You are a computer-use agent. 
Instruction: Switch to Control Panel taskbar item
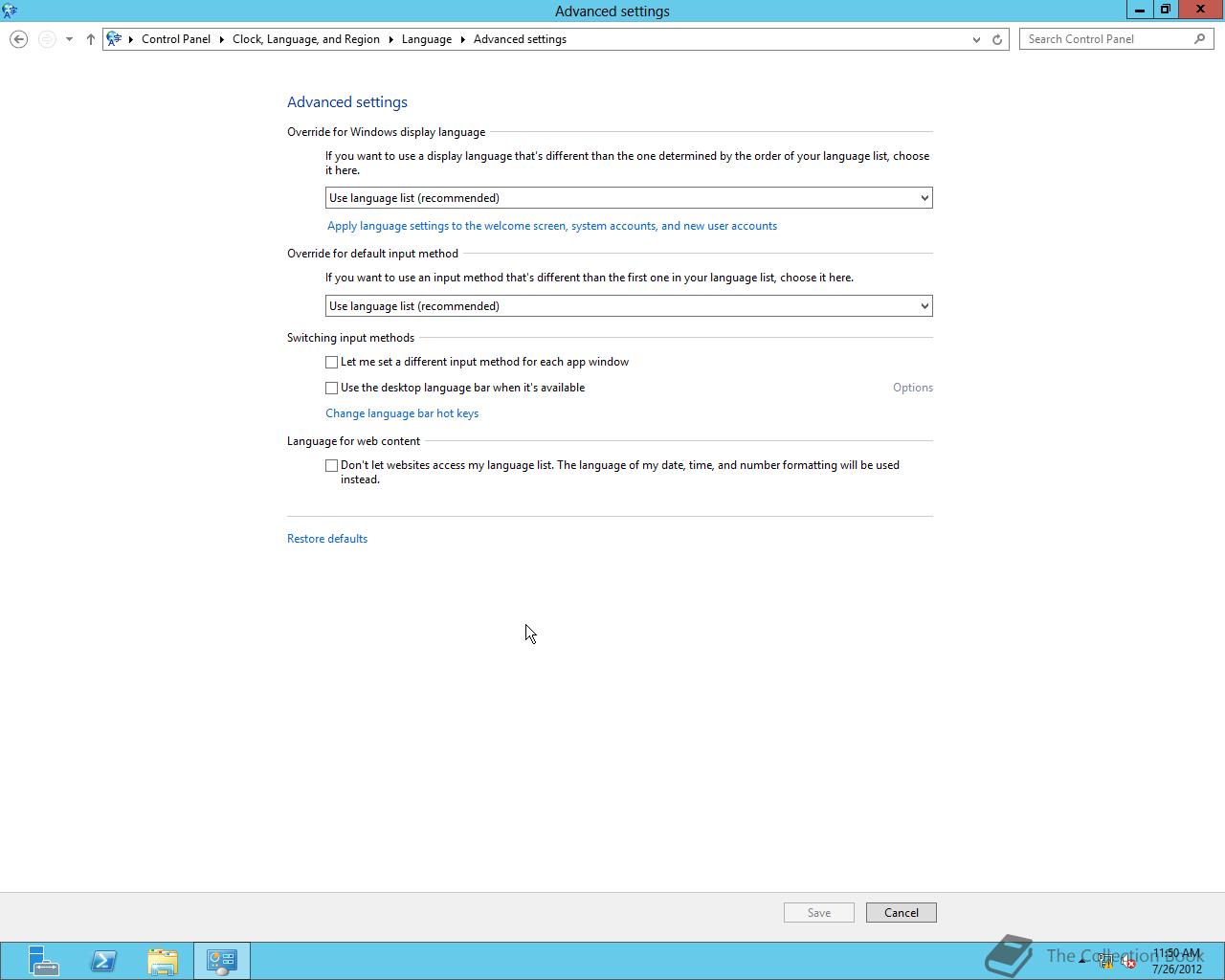click(222, 961)
